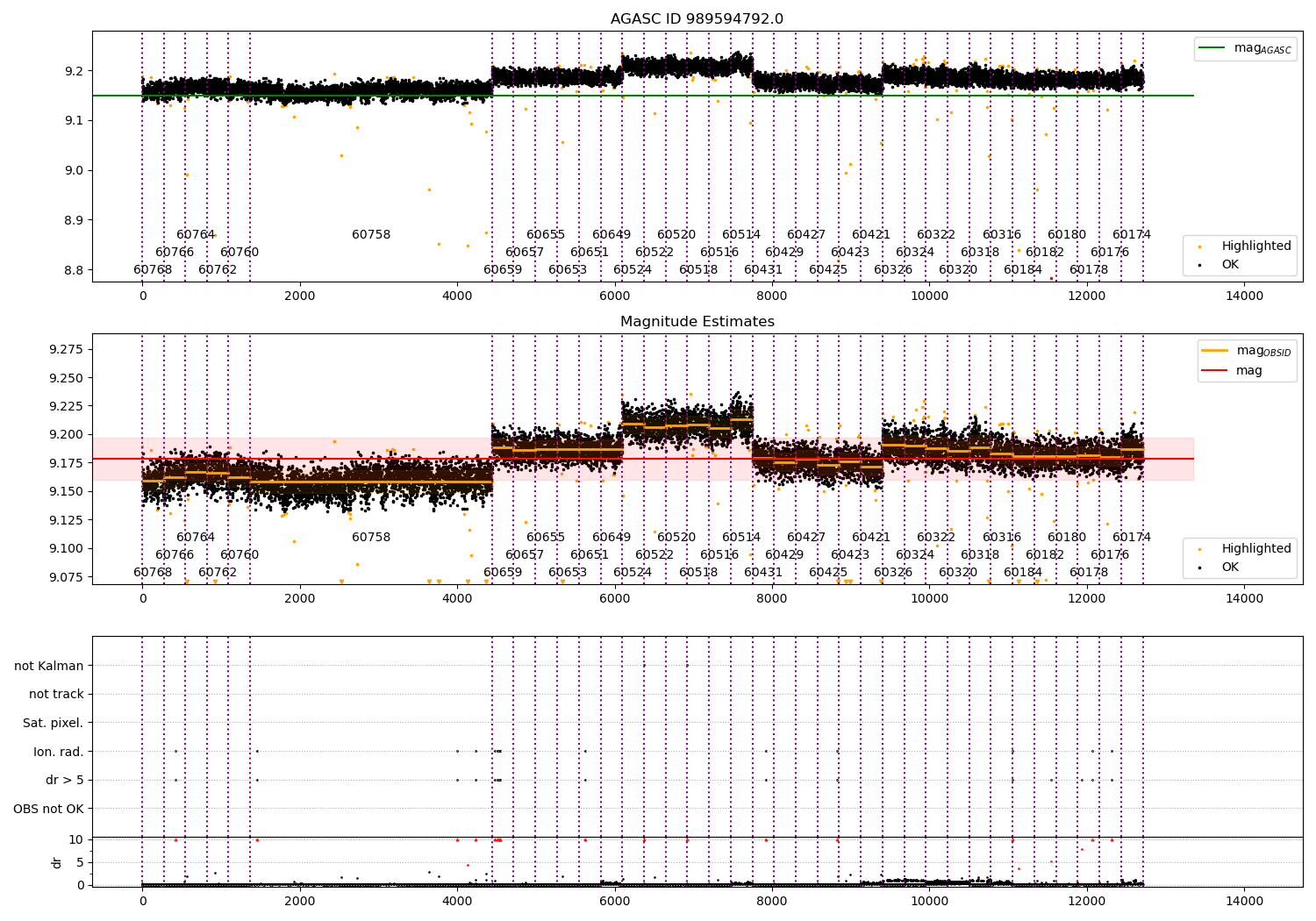Click the red "mag" legend entry
1316x921 pixels.
point(1232,370)
